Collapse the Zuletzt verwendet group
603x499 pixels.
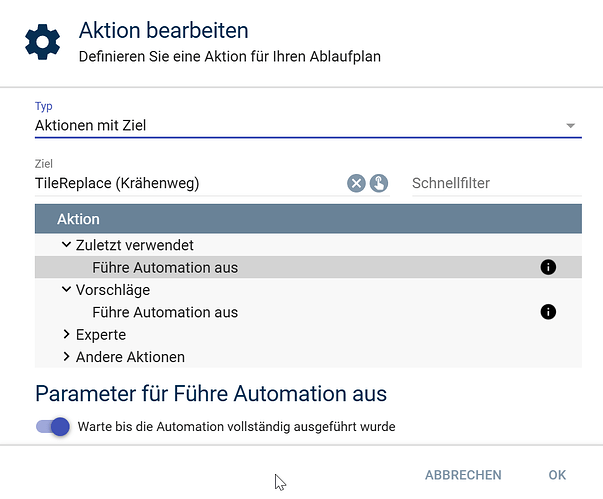(x=67, y=245)
